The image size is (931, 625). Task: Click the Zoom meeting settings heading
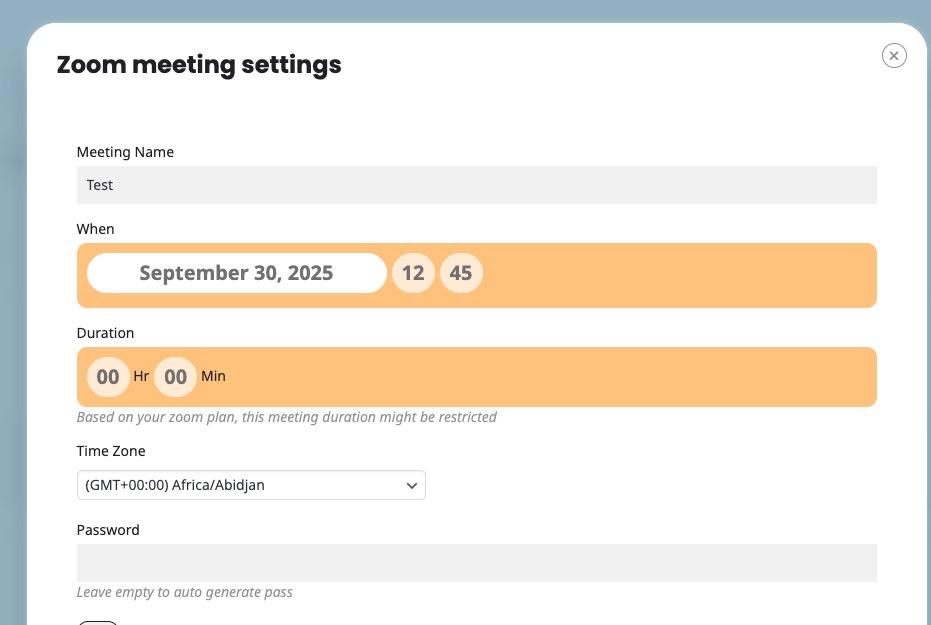[199, 65]
